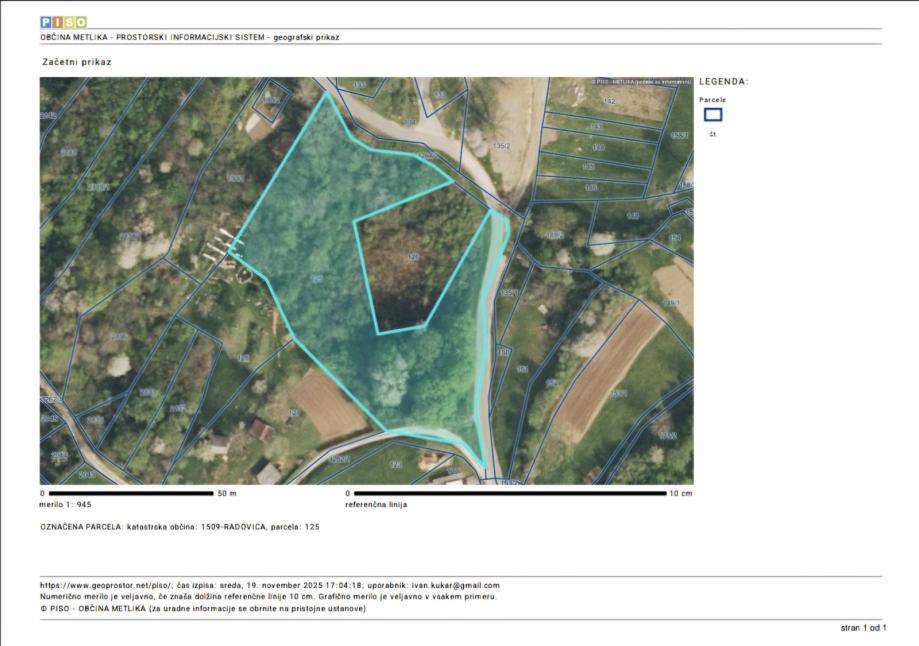Click parcel label 135/2 on the road
The width and height of the screenshot is (919, 646).
pyautogui.click(x=502, y=146)
